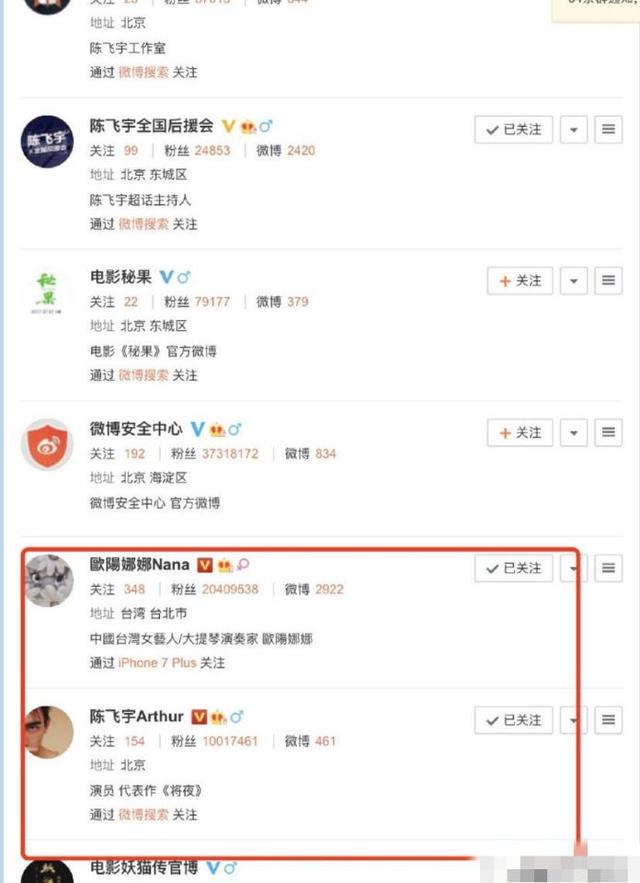Open list menu icon for 电影秘果
Viewport: 640px width, 883px height.
(x=608, y=280)
